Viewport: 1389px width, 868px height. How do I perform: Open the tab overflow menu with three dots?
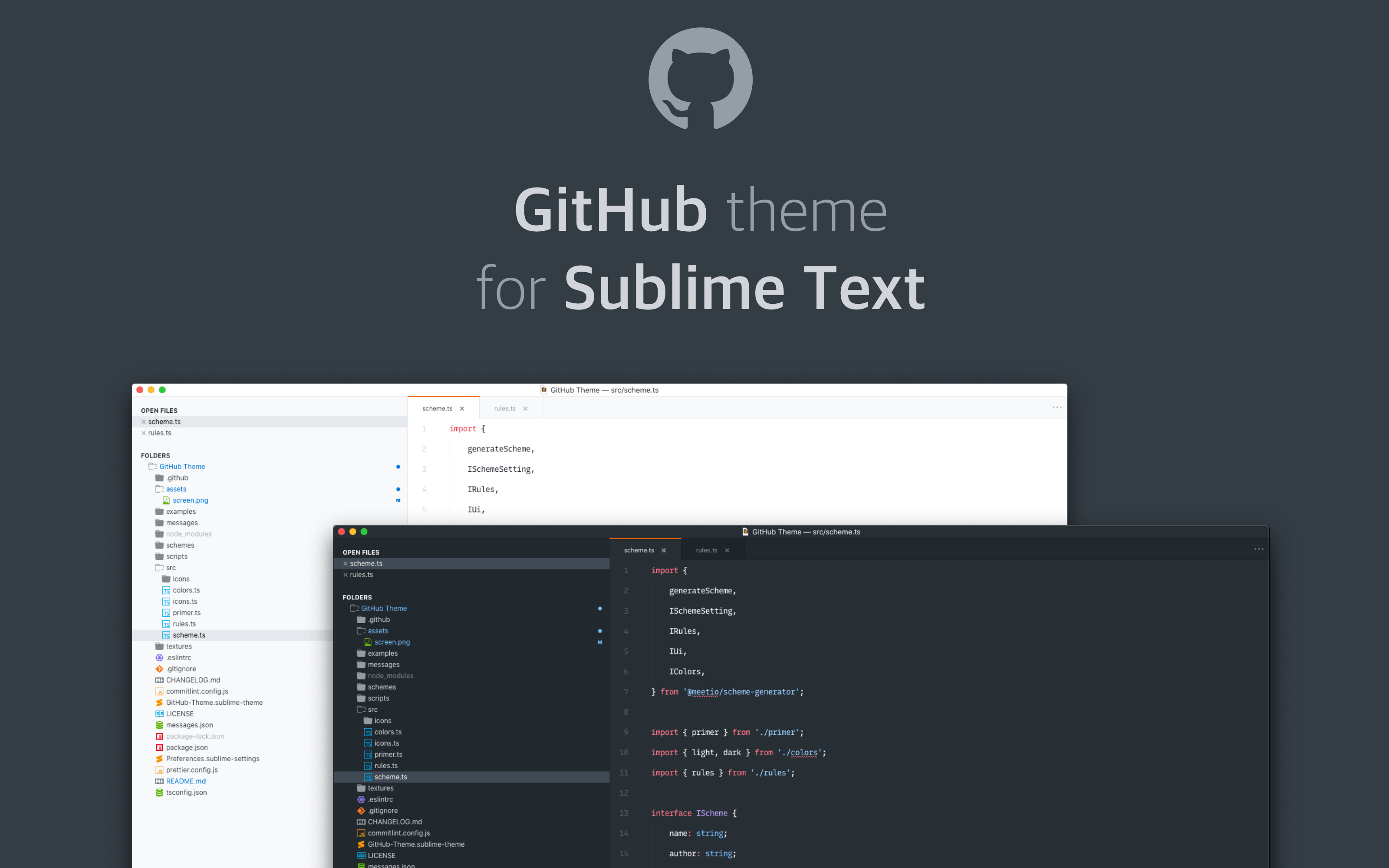click(x=1259, y=549)
